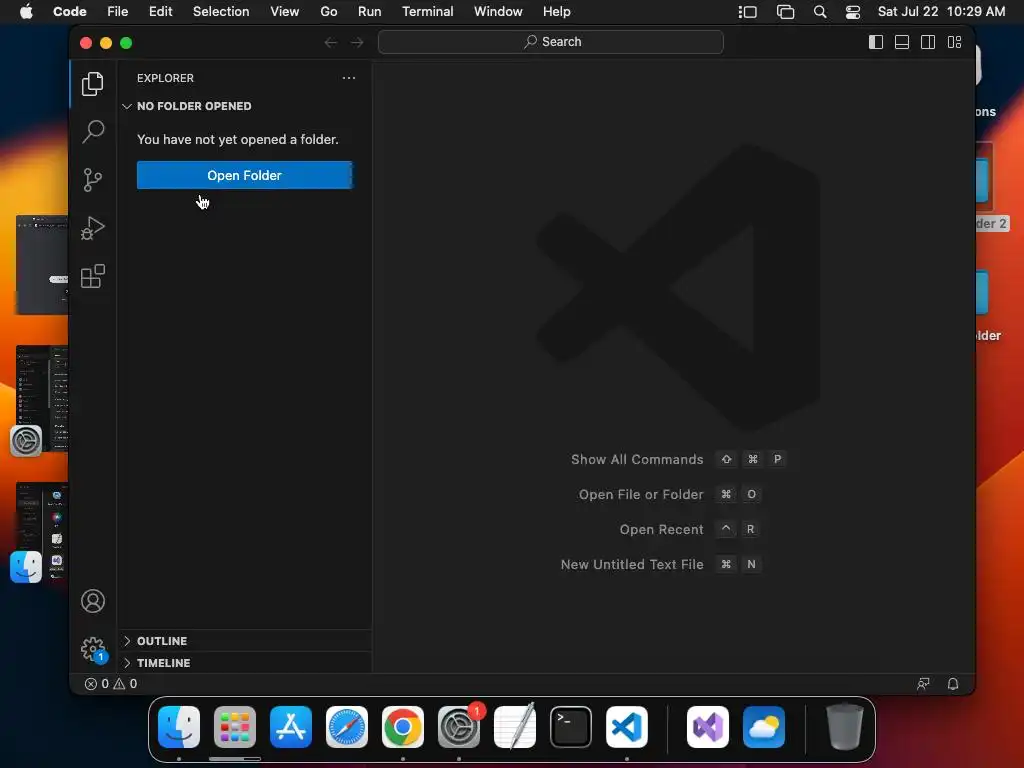1024x768 pixels.
Task: Open the Explorer view in activity bar
Action: [93, 84]
